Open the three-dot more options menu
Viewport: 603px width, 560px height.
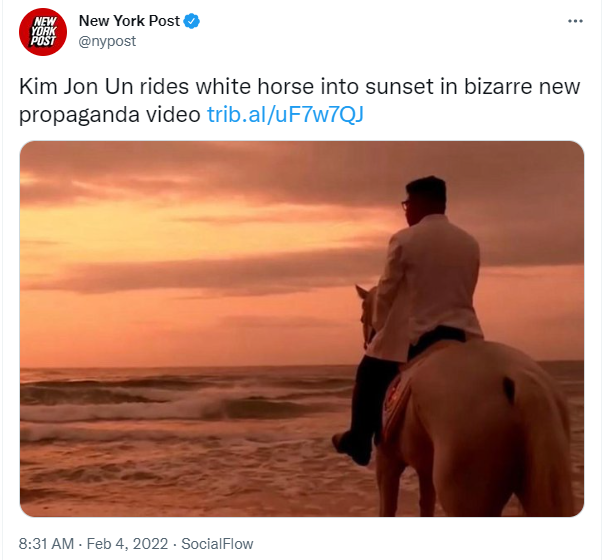tap(575, 21)
